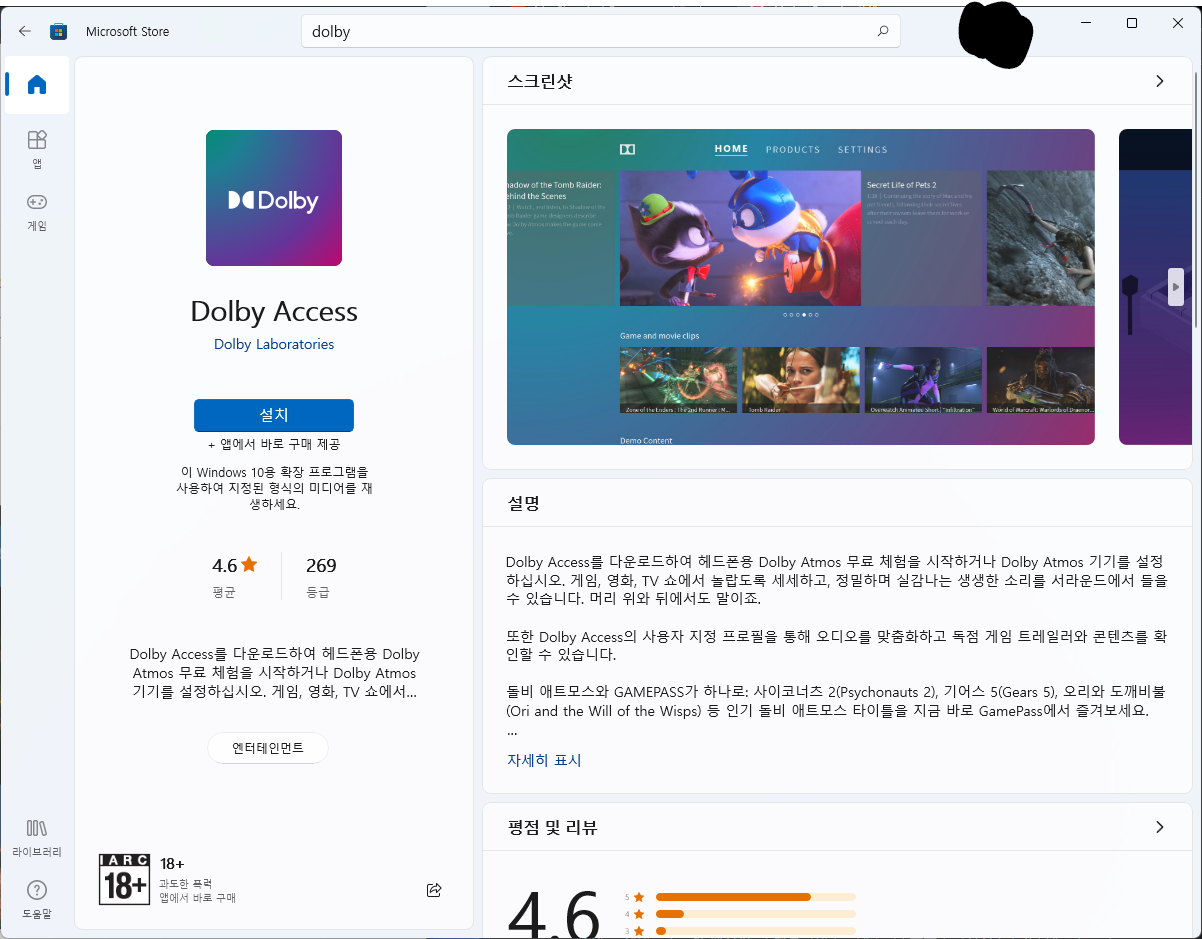Image resolution: width=1202 pixels, height=939 pixels.
Task: Click the 설명 section heading
Action: pos(524,503)
